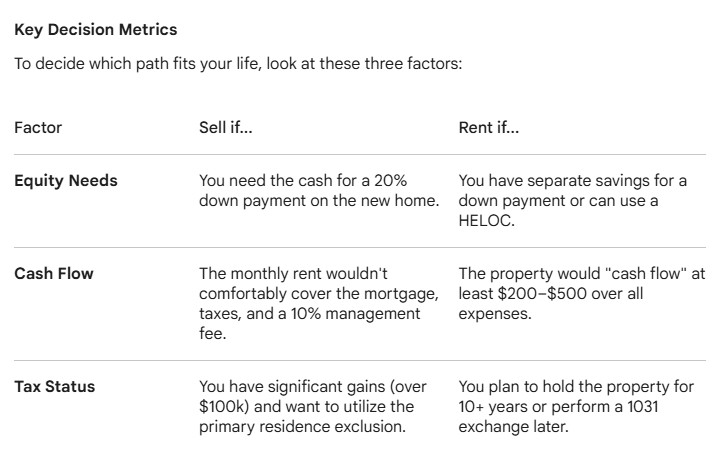Click the "10+ years" text
This screenshot has height=453, width=716.
point(487,406)
